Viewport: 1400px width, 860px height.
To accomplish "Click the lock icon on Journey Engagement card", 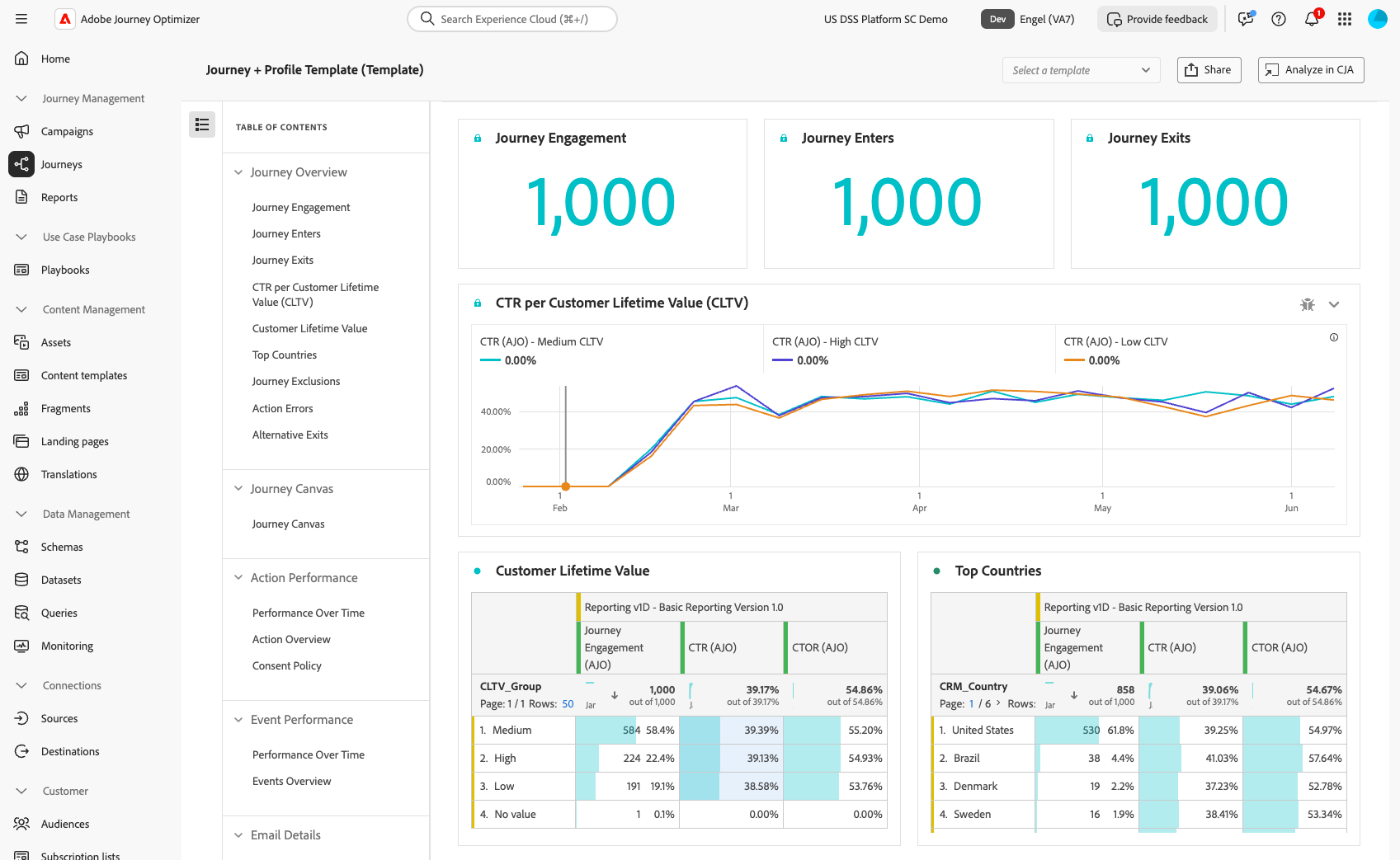I will pyautogui.click(x=478, y=138).
